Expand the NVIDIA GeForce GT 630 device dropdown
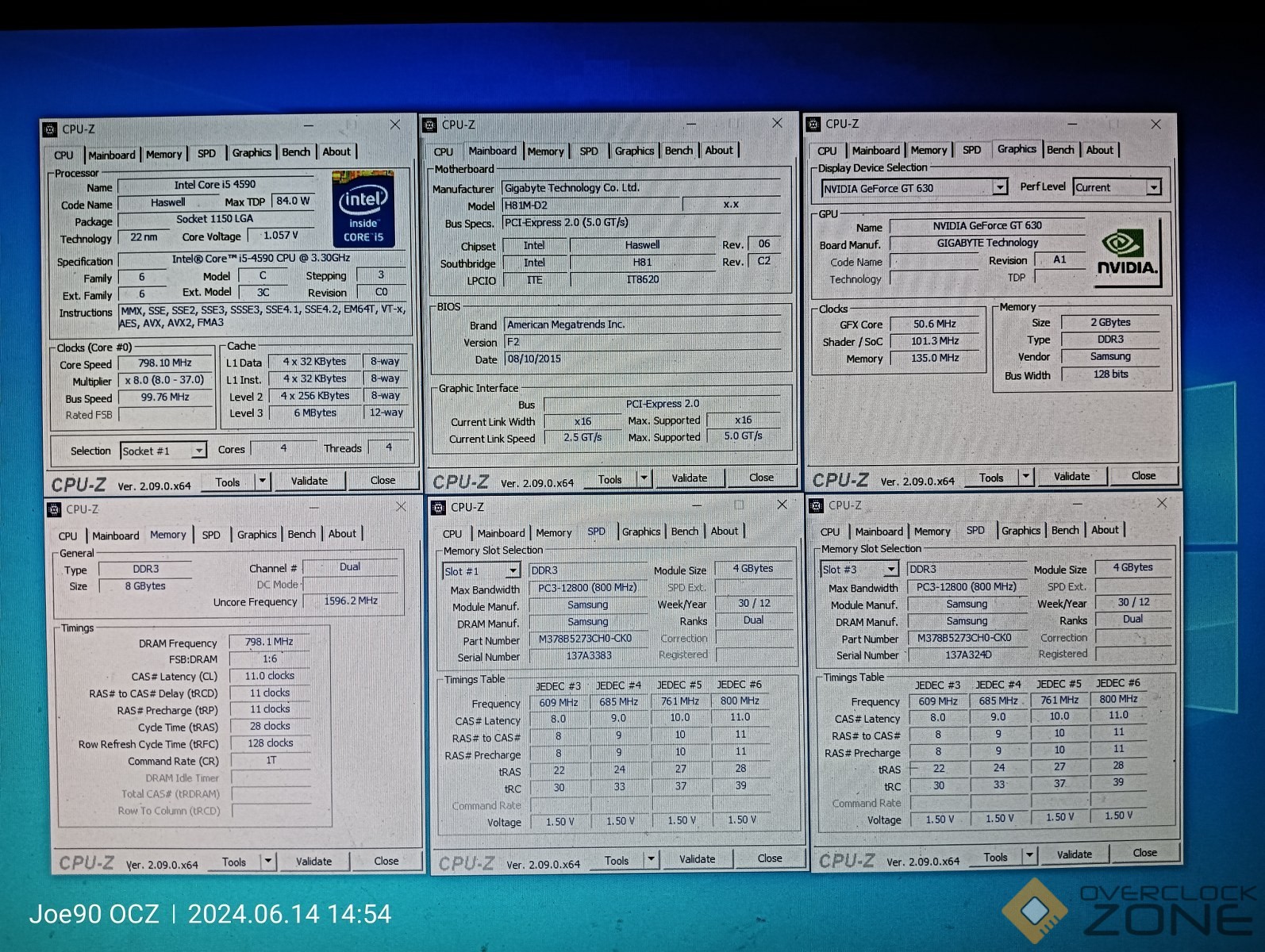 1000,188
